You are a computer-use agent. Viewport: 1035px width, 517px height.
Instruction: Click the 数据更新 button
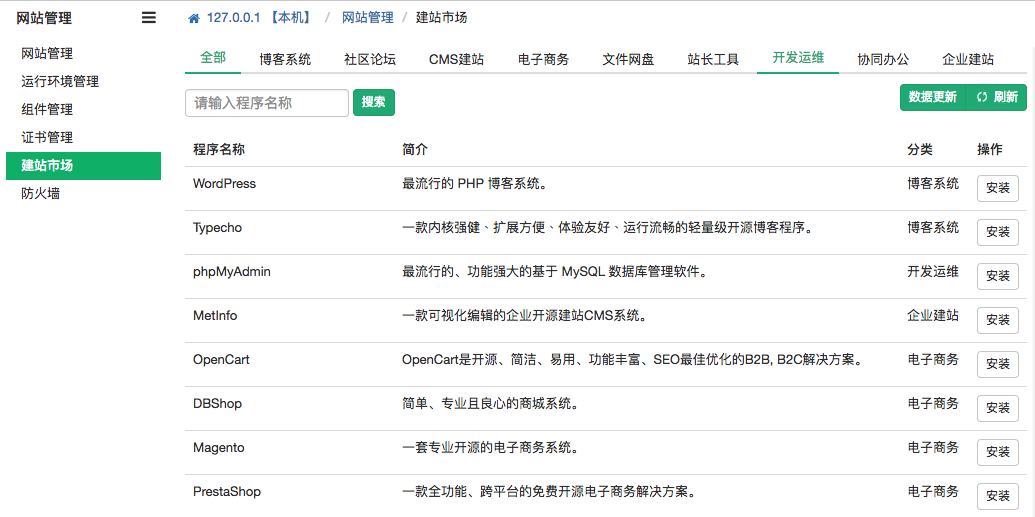[x=933, y=97]
